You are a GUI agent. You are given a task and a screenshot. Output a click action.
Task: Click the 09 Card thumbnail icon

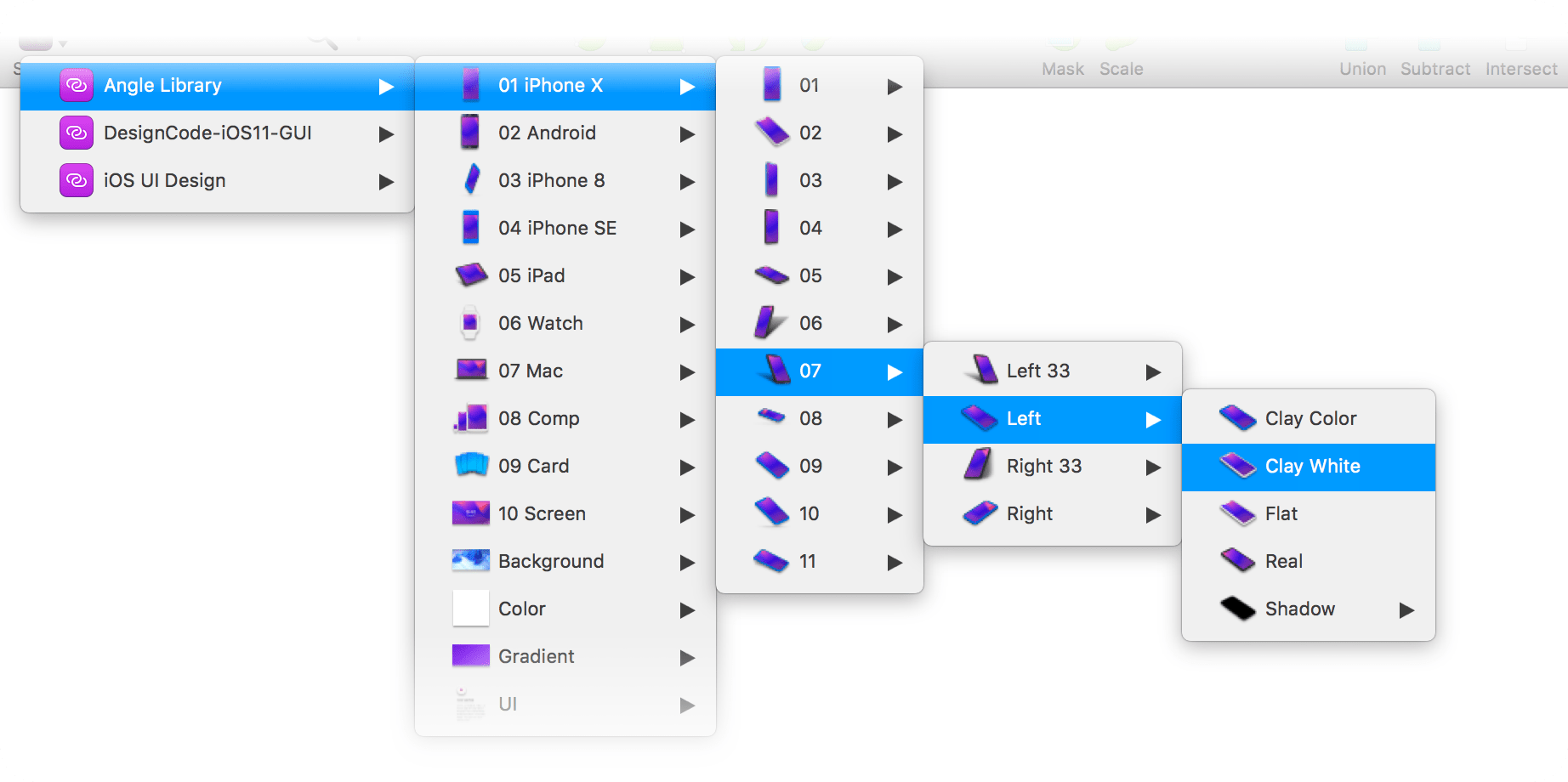click(471, 465)
